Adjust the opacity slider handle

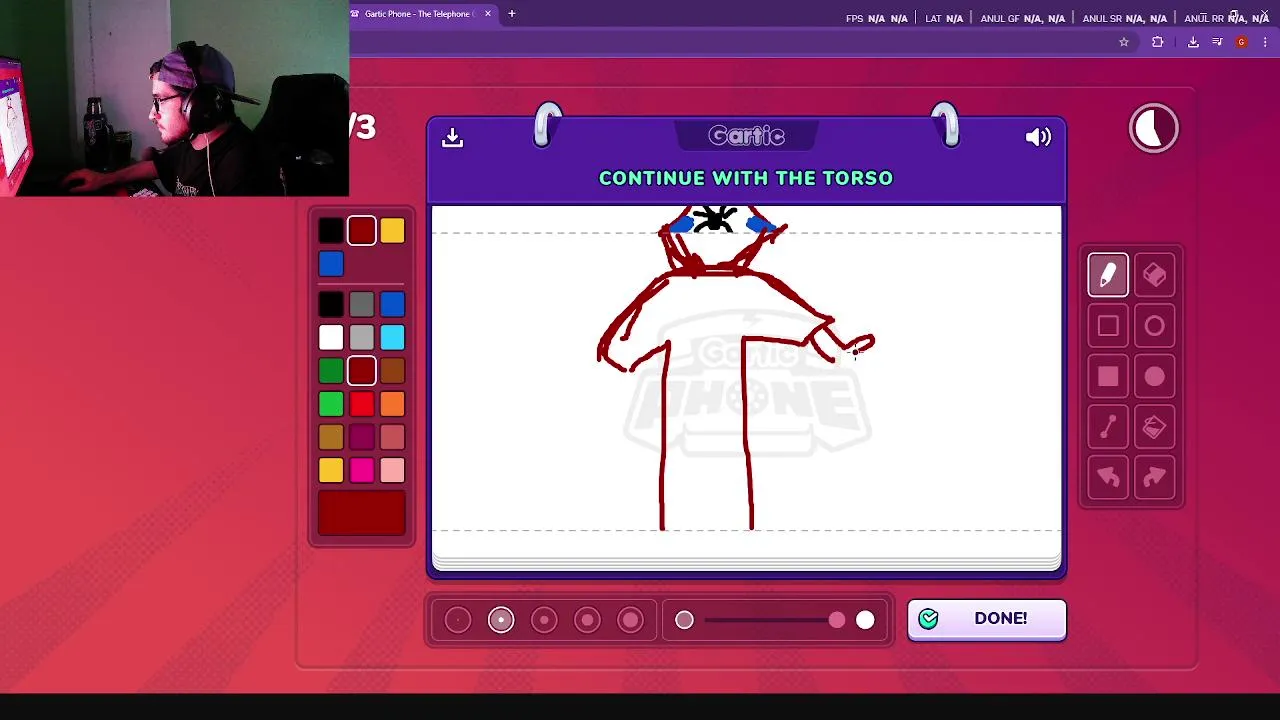click(x=837, y=620)
